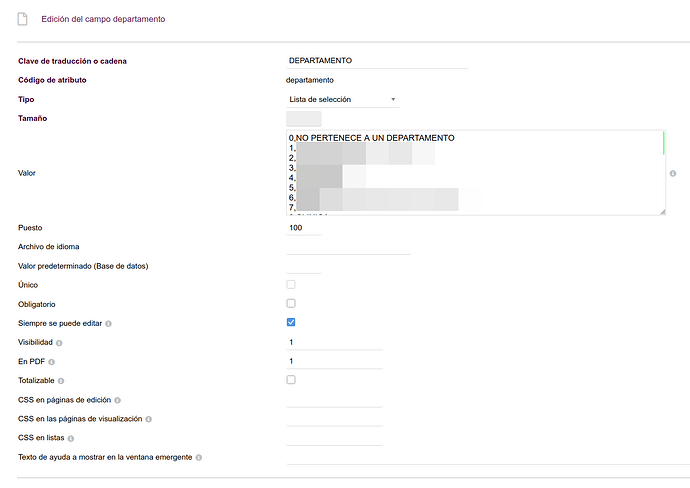Click info icon for CSS en páginas de edición

117,400
